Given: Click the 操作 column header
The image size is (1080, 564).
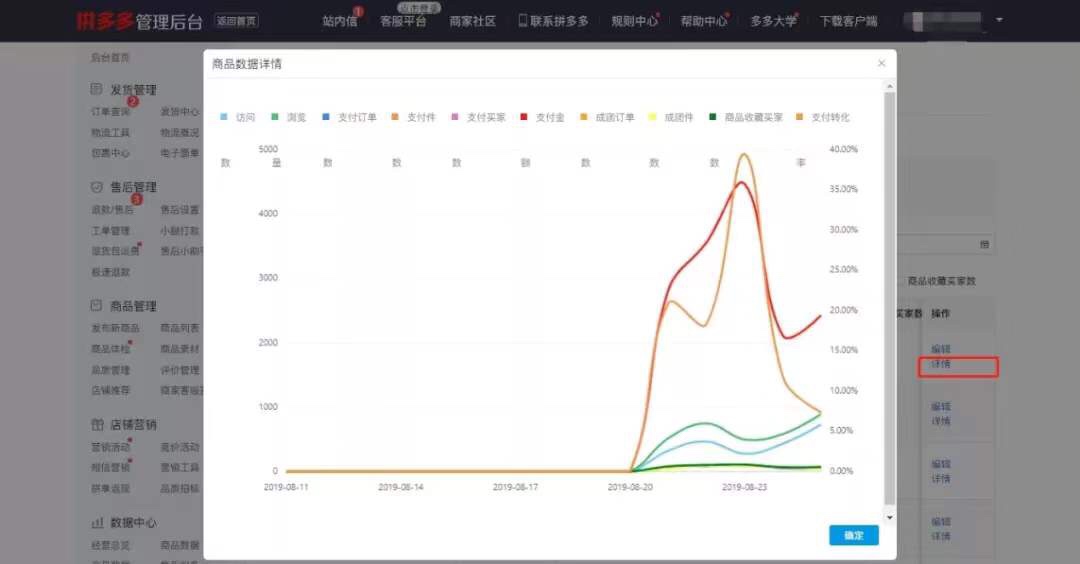Looking at the screenshot, I should coord(940,313).
